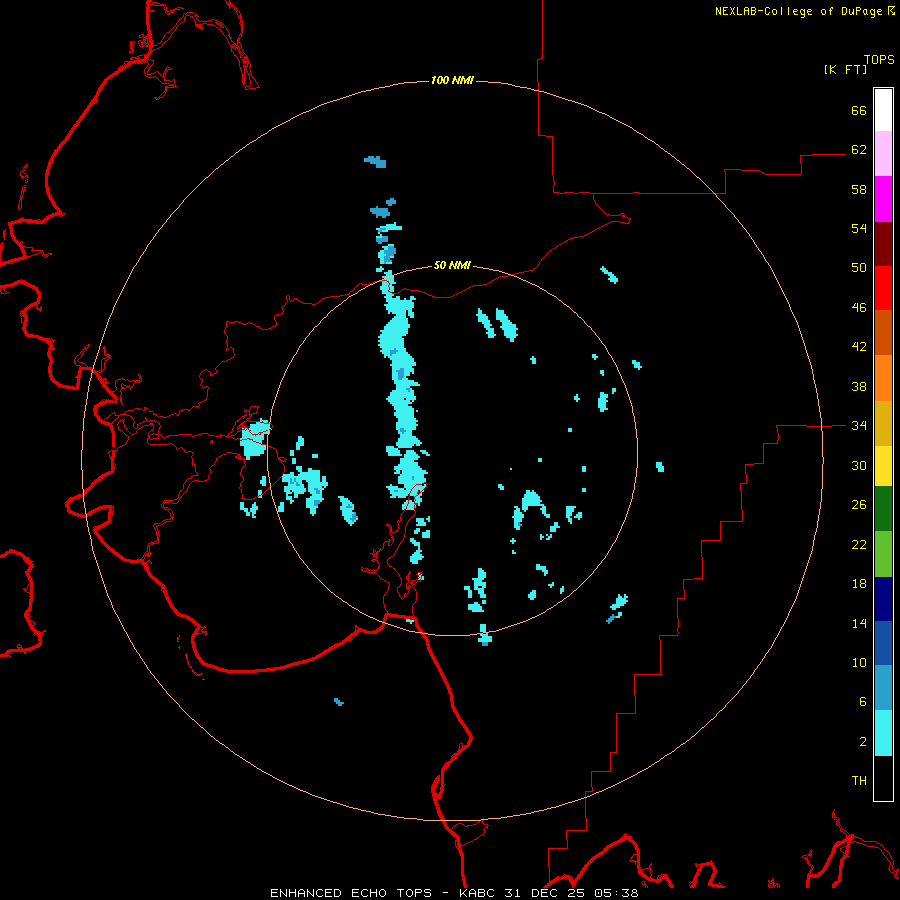Click the "6" legend value

pos(863,702)
